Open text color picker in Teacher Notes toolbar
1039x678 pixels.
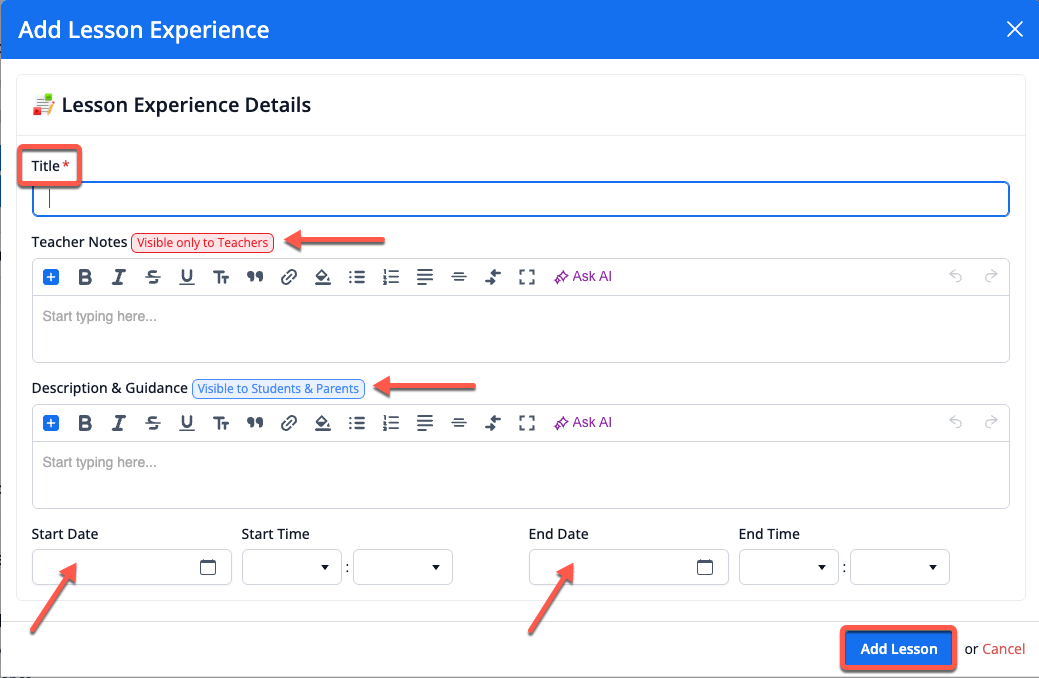[x=323, y=277]
